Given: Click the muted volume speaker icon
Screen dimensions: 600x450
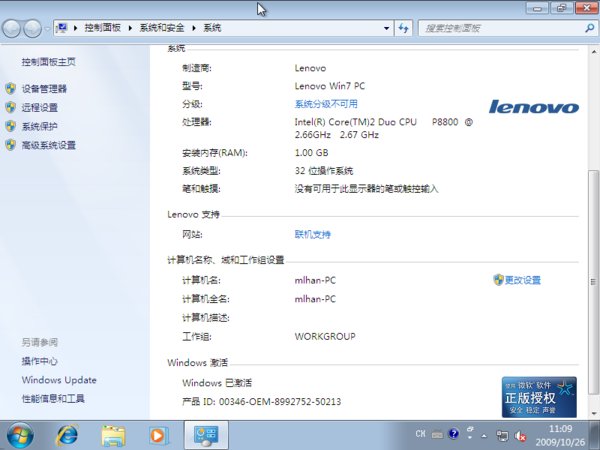Looking at the screenshot, I should click(520, 435).
